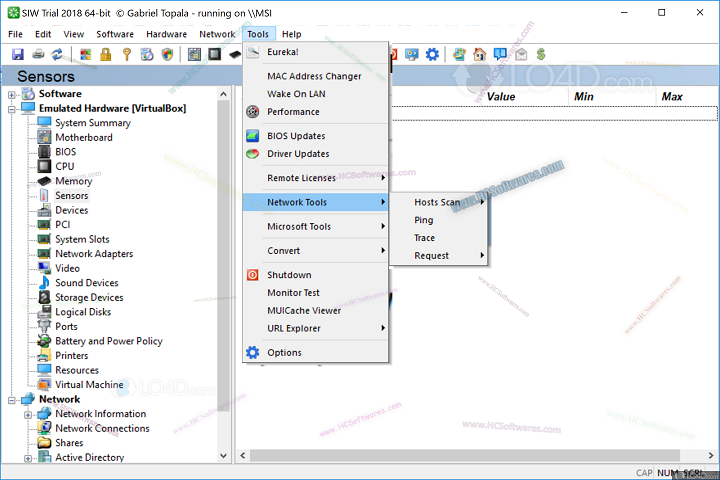Click the gold key toolbar icon
The width and height of the screenshot is (720, 480).
(127, 54)
